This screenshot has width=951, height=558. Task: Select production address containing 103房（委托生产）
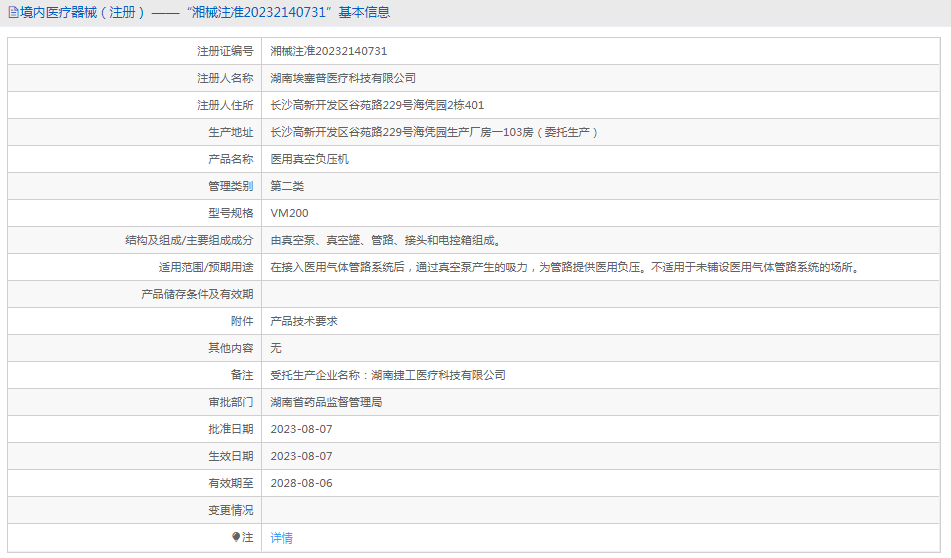click(x=434, y=132)
